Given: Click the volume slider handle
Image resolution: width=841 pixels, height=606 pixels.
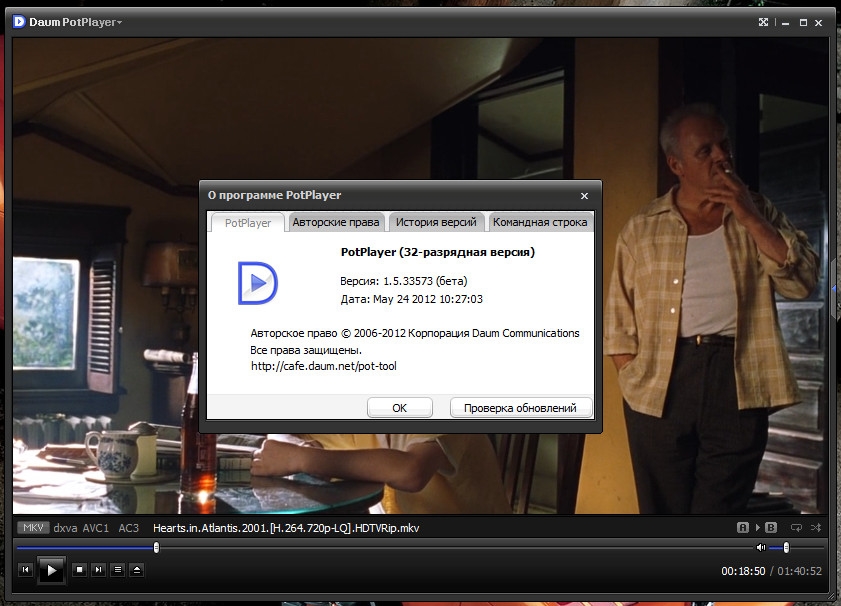Looking at the screenshot, I should click(786, 547).
